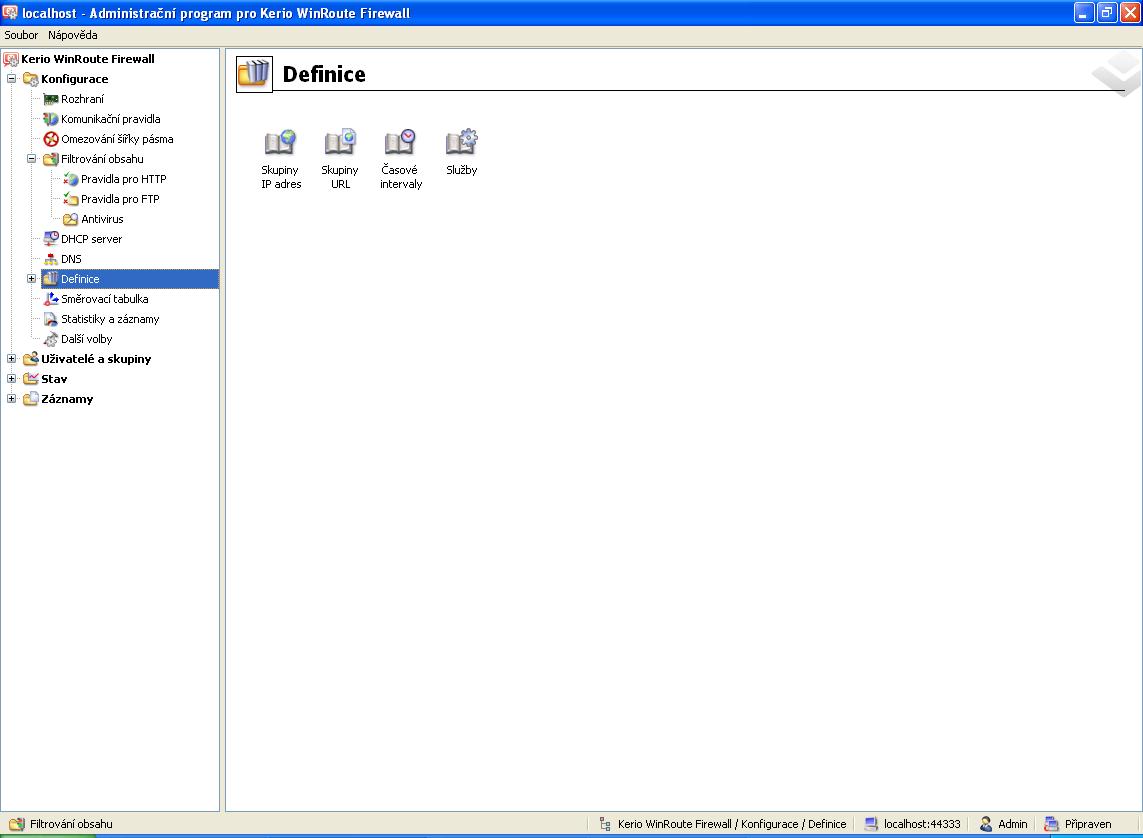Click Připraven text in status bar
Screen dimensions: 1143x838
1088,824
